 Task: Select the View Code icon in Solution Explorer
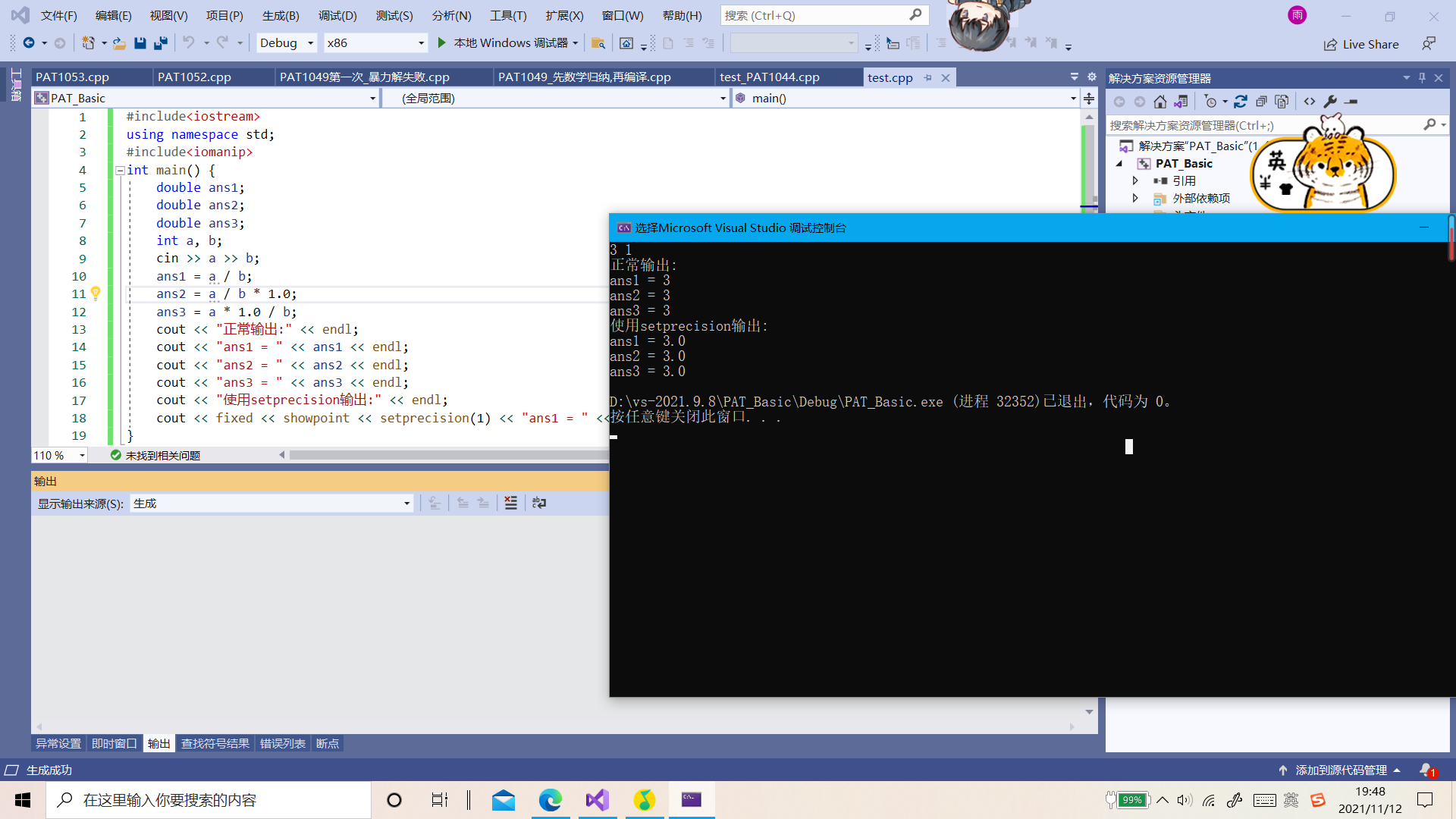[x=1310, y=102]
